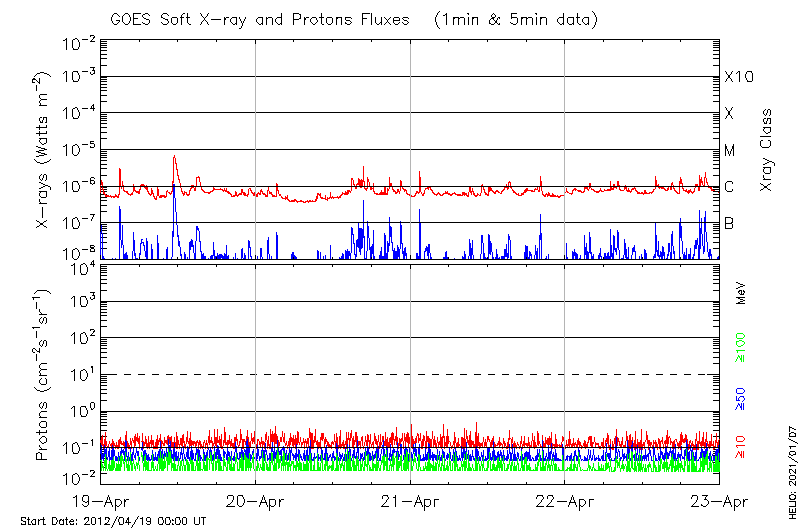Click the 'Start Date: 2012/04/19 00:00 UT' text
The width and height of the screenshot is (800, 530).
tap(113, 522)
